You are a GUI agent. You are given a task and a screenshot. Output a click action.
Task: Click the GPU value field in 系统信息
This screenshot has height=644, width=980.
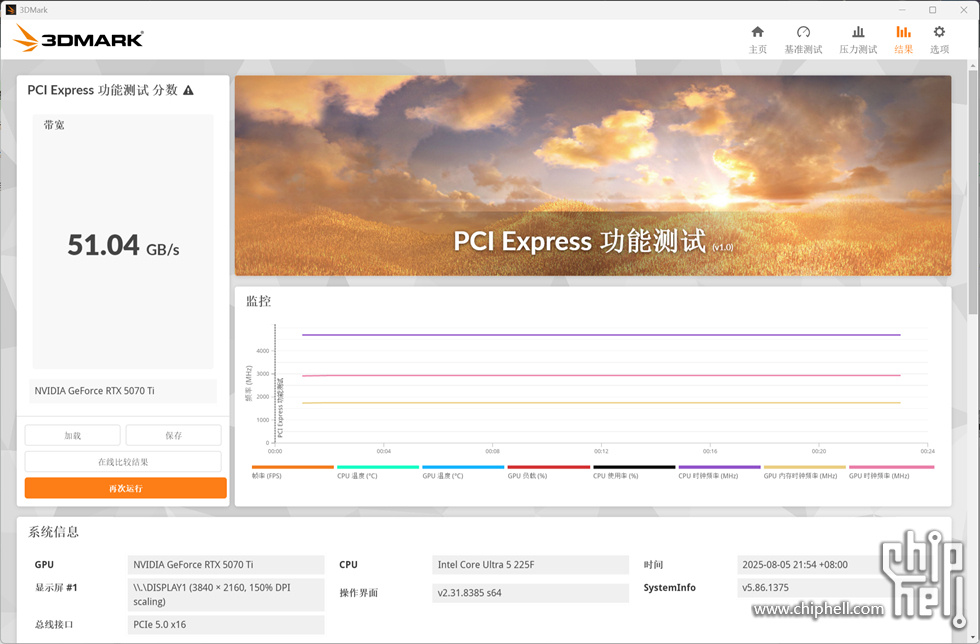(226, 565)
